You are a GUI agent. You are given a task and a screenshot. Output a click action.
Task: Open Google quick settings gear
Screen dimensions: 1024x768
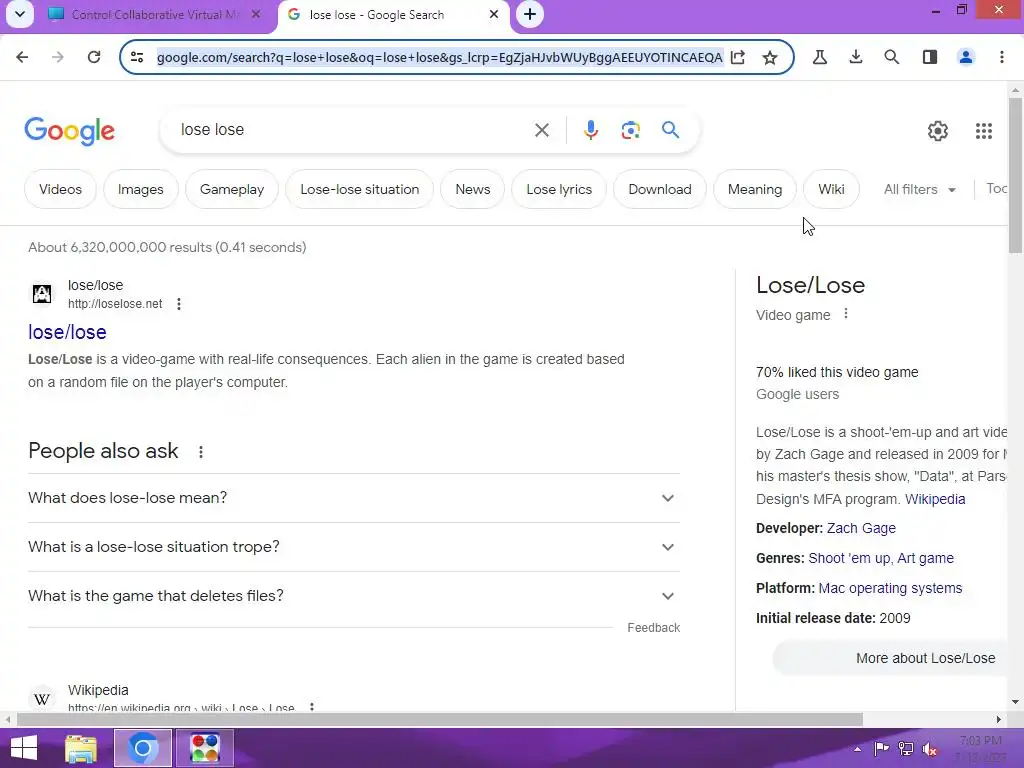coord(938,131)
